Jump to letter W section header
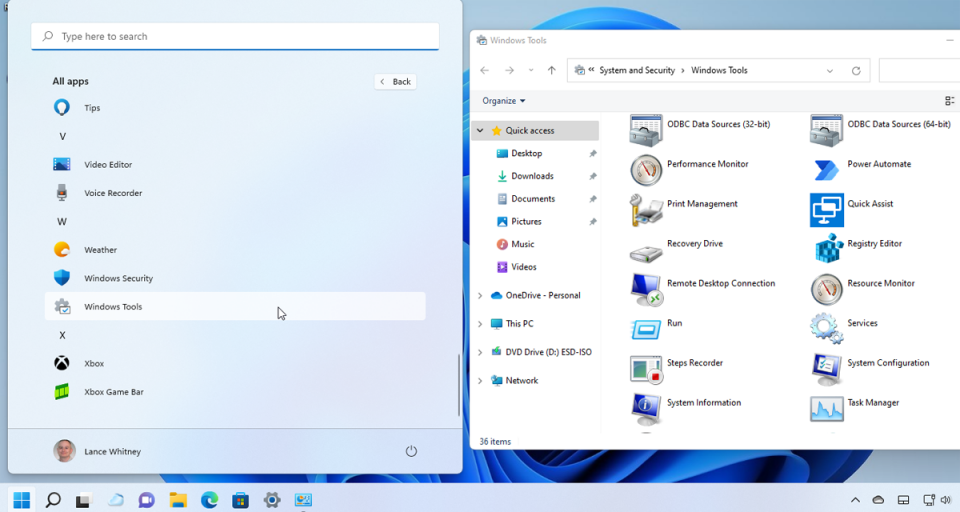The width and height of the screenshot is (960, 512). [62, 222]
